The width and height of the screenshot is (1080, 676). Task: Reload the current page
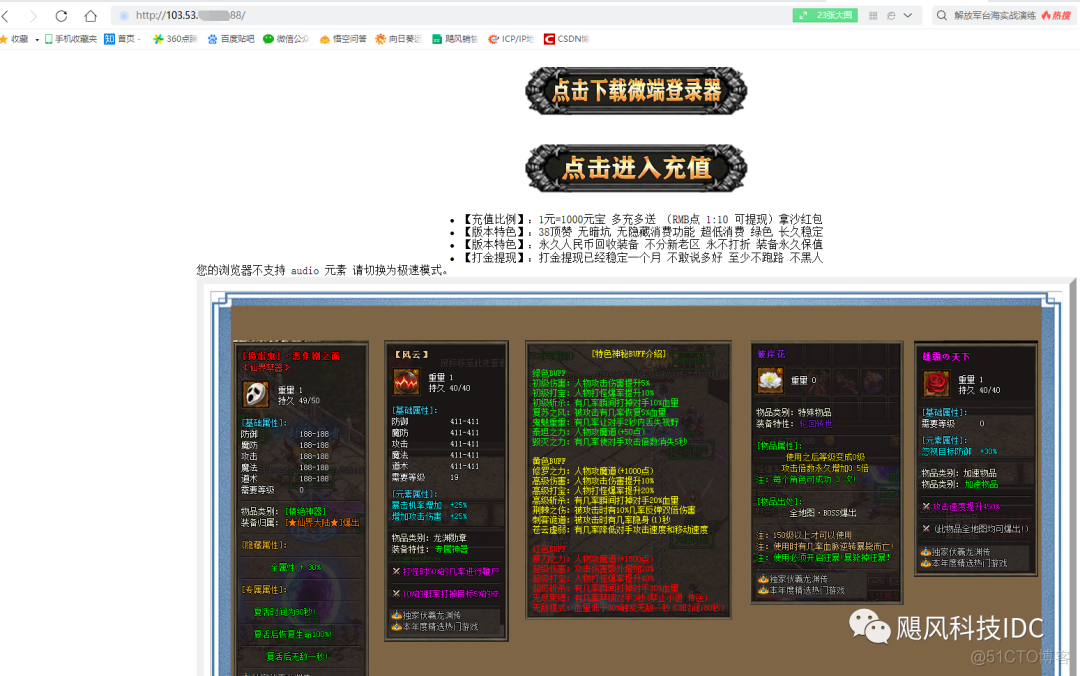(61, 15)
